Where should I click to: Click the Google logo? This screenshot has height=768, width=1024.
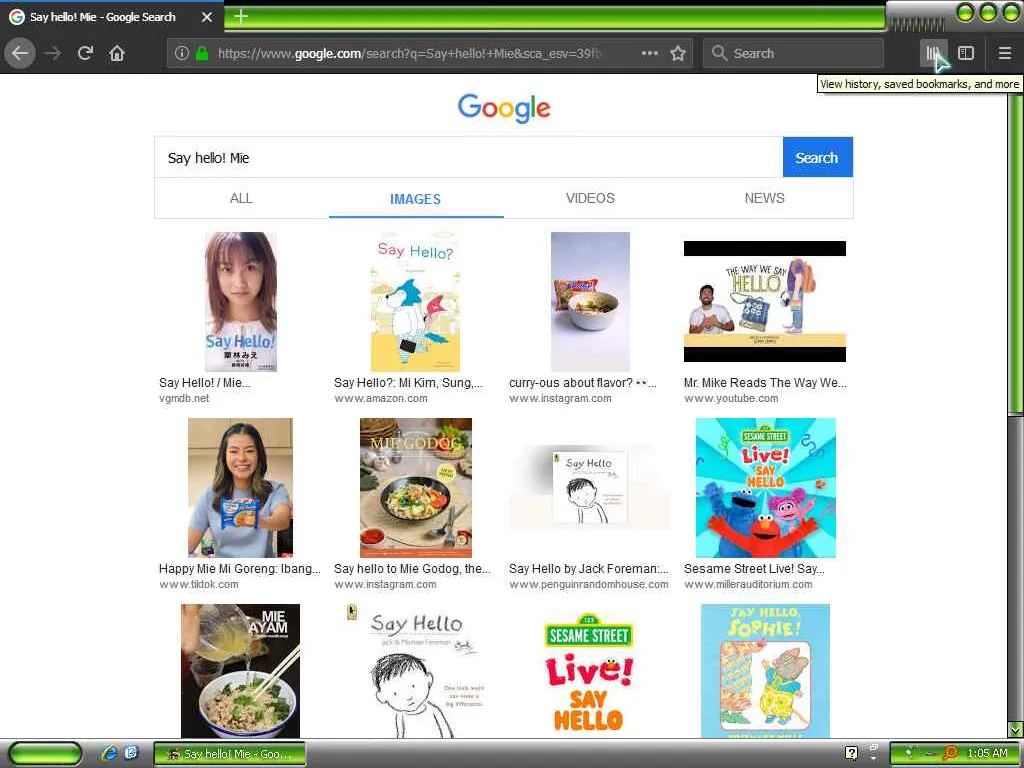(x=504, y=108)
